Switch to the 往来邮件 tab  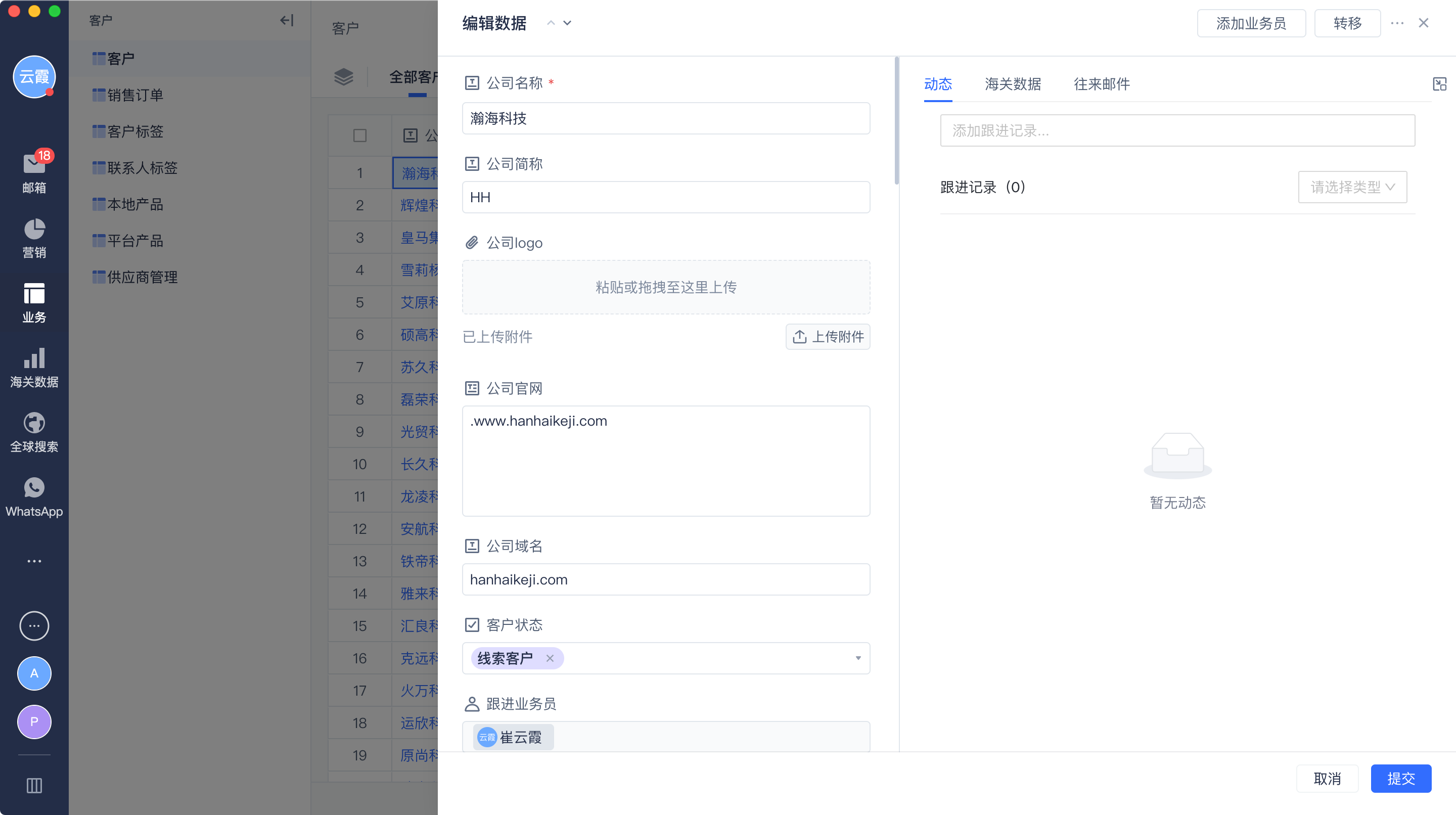coord(1101,84)
